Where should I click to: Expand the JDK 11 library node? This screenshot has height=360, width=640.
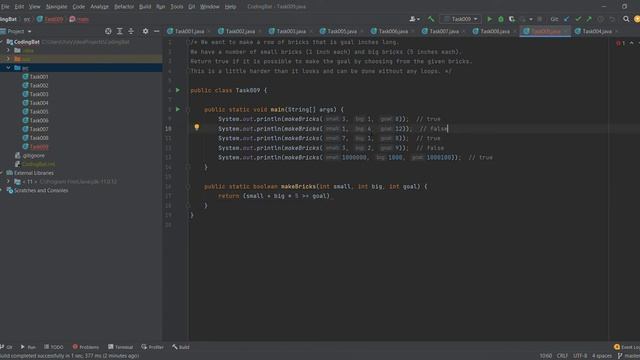[x=8, y=181]
